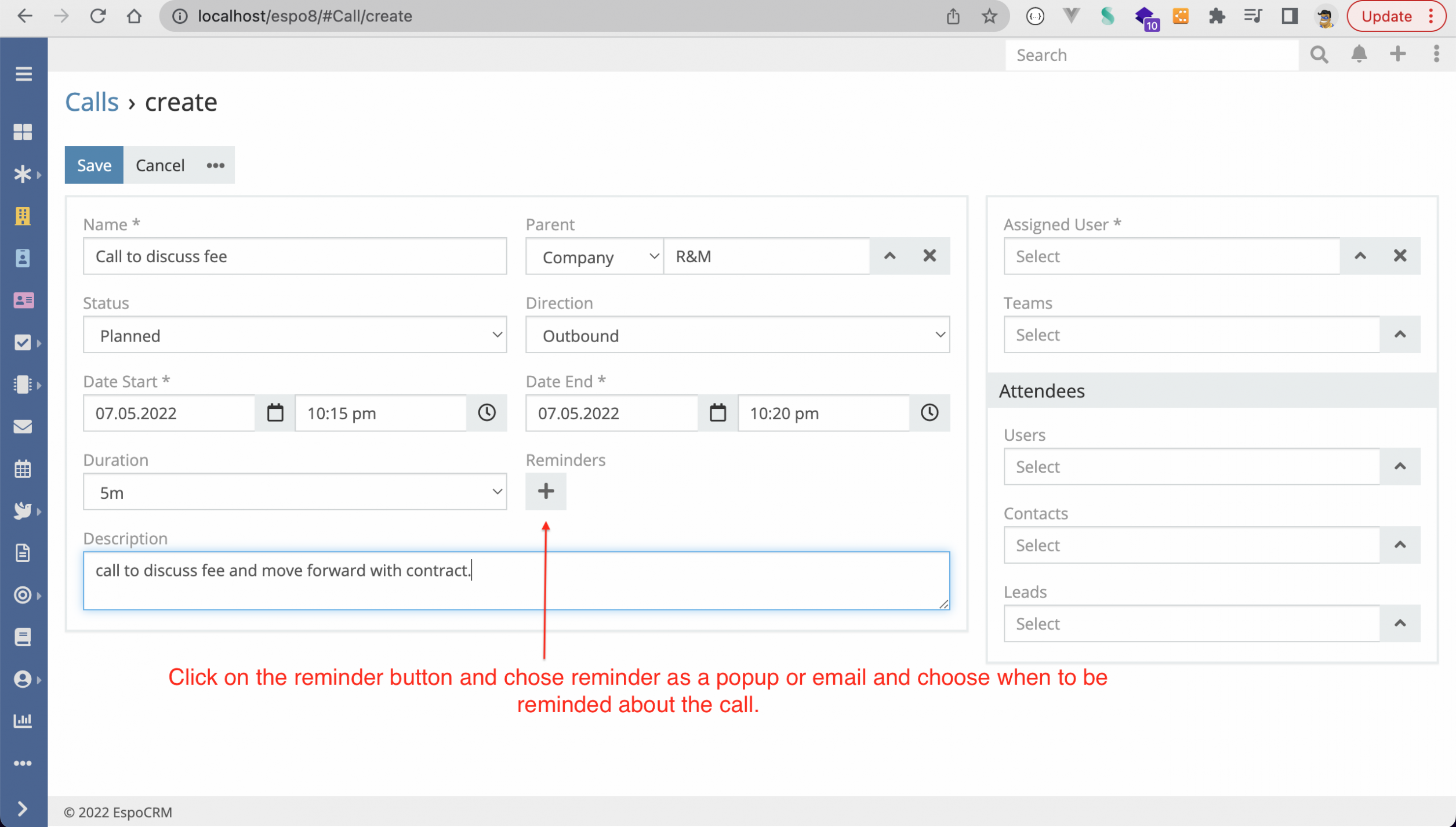
Task: Clear the R&M parent with X
Action: [x=929, y=256]
